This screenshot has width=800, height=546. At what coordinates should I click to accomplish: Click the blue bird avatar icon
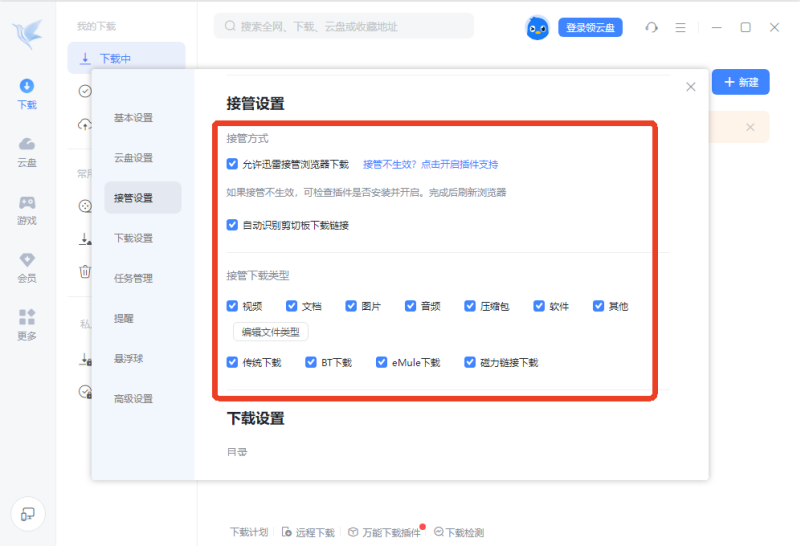[537, 28]
